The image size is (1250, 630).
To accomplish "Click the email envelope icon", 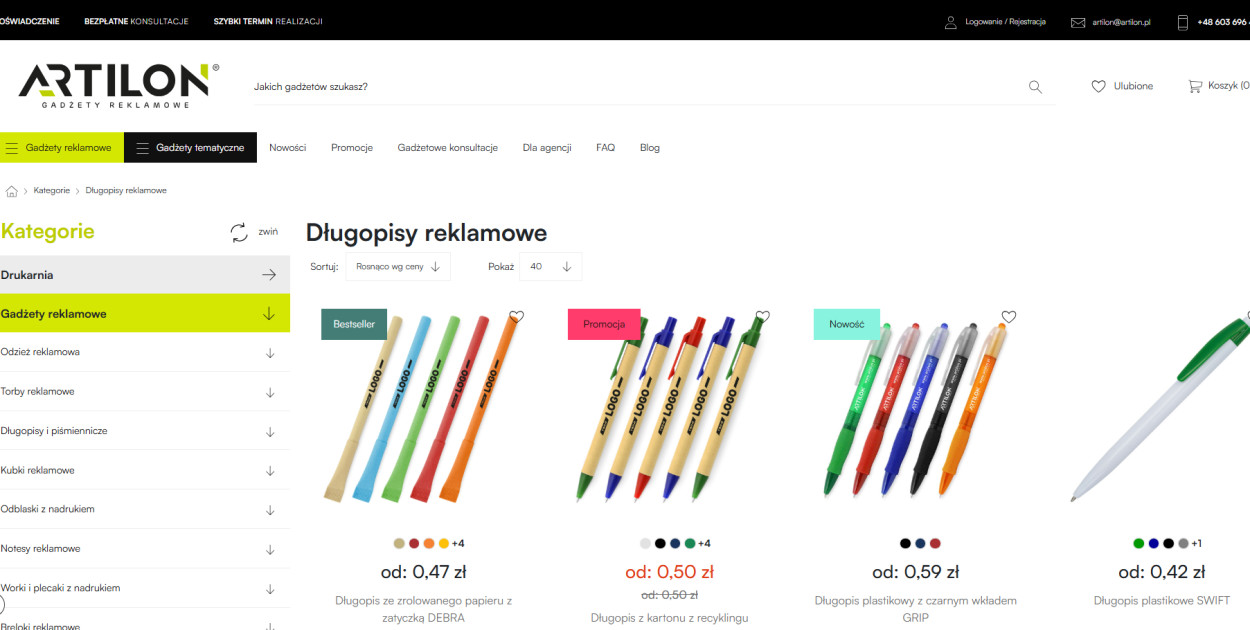I will pos(1078,22).
